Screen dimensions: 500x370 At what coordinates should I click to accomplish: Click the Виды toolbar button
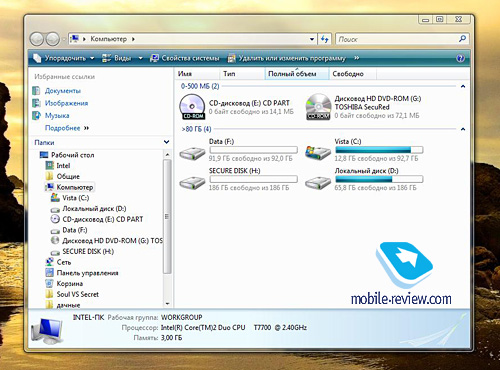coord(117,58)
